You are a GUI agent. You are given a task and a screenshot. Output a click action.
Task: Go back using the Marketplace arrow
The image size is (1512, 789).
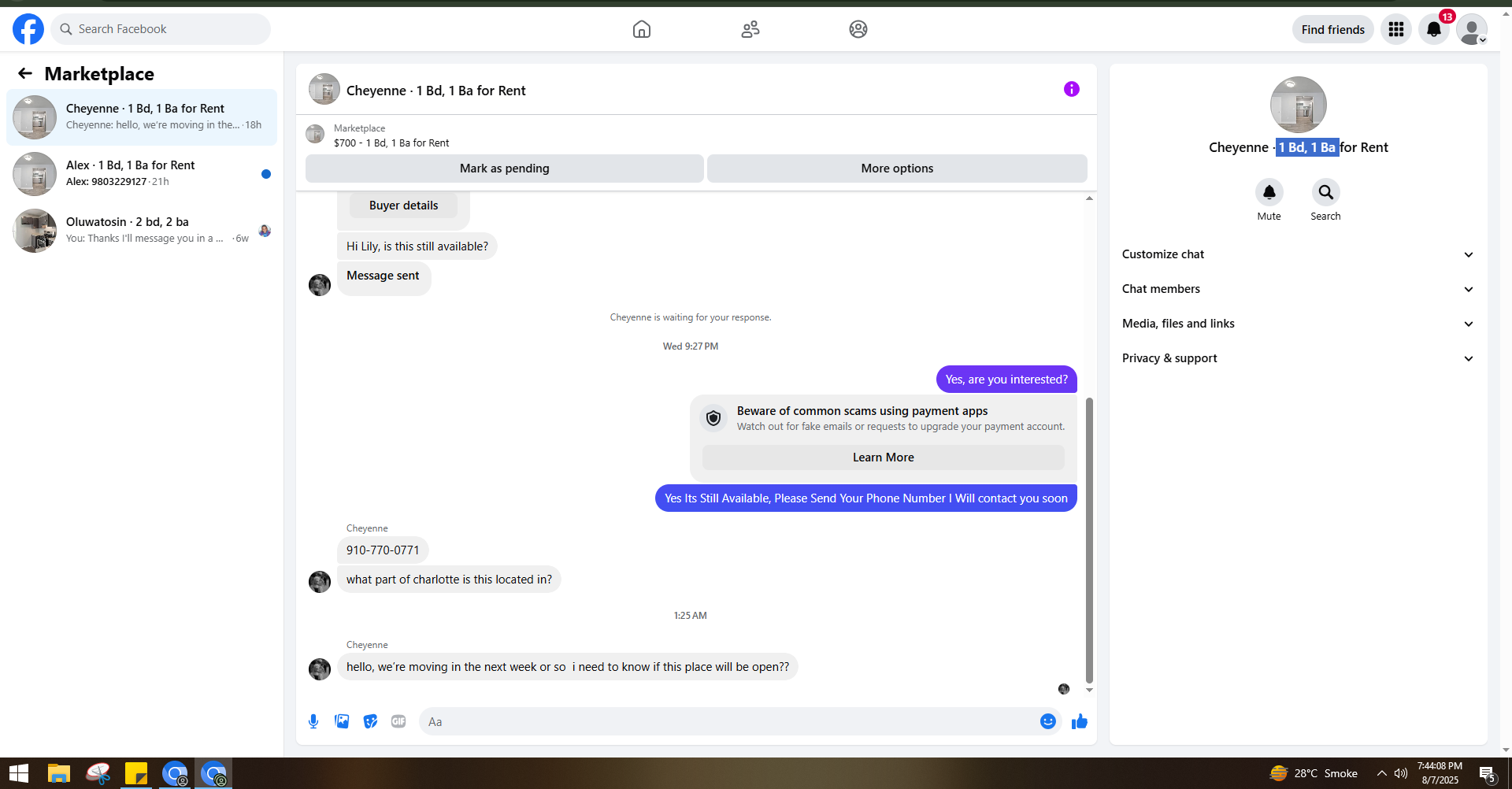(x=25, y=73)
